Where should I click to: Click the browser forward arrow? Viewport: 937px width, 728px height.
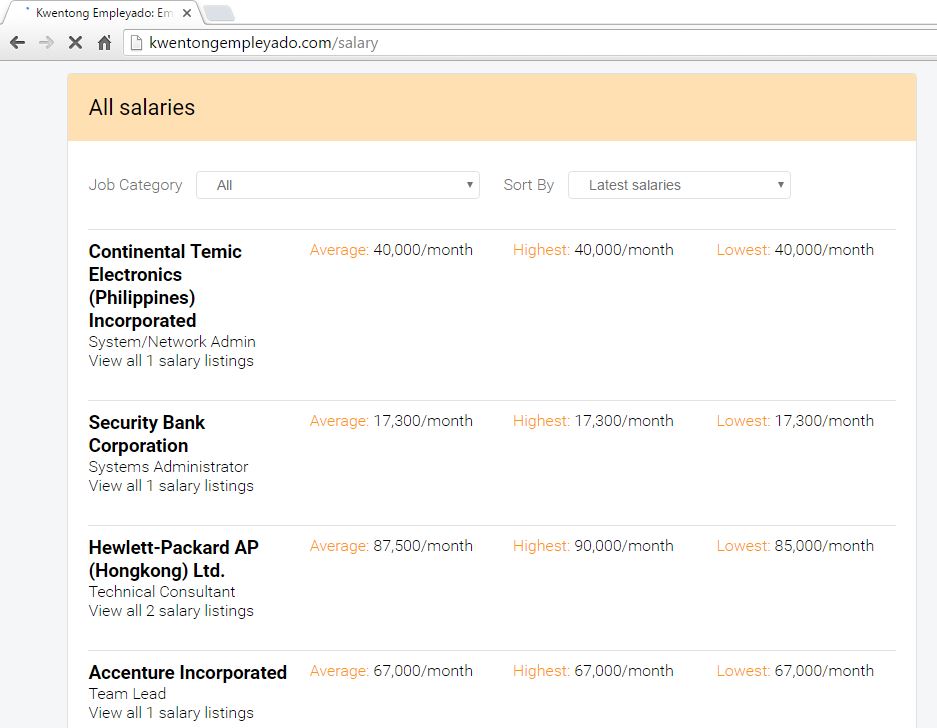click(x=46, y=42)
